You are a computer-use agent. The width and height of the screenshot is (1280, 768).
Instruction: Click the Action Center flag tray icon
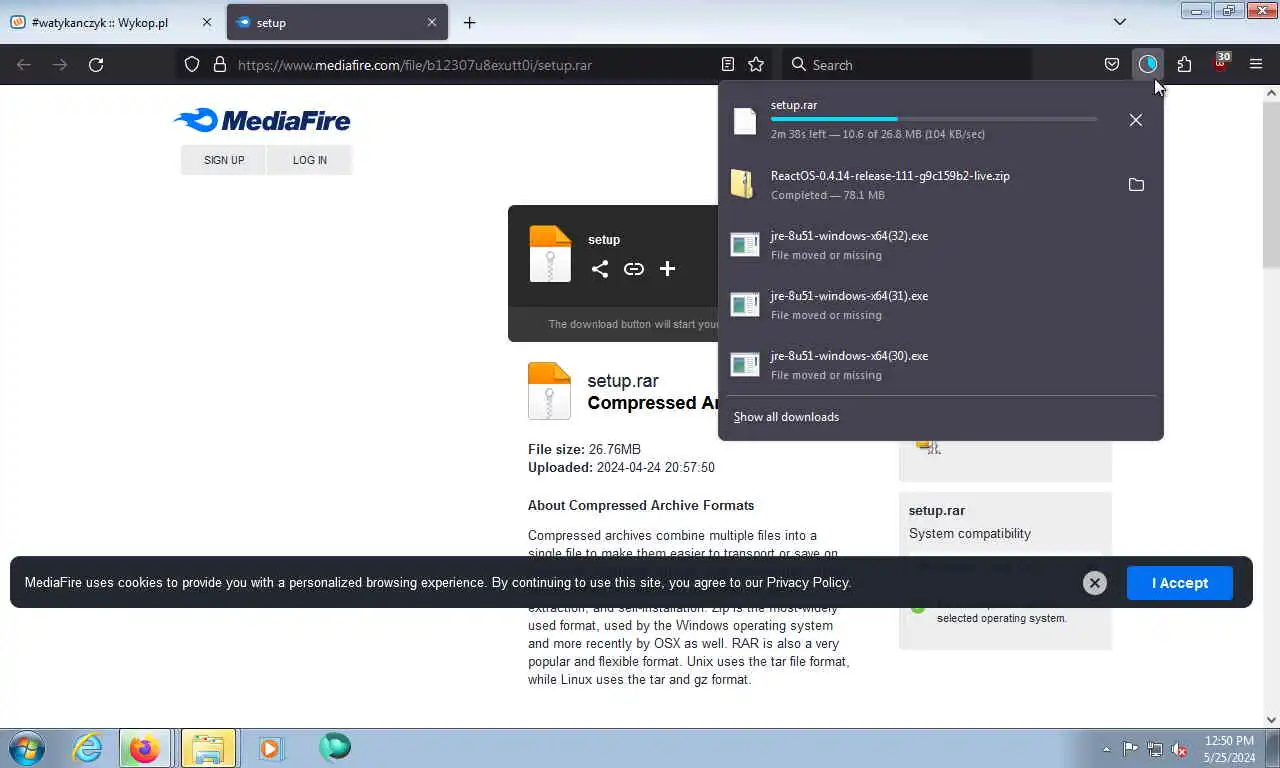coord(1130,749)
